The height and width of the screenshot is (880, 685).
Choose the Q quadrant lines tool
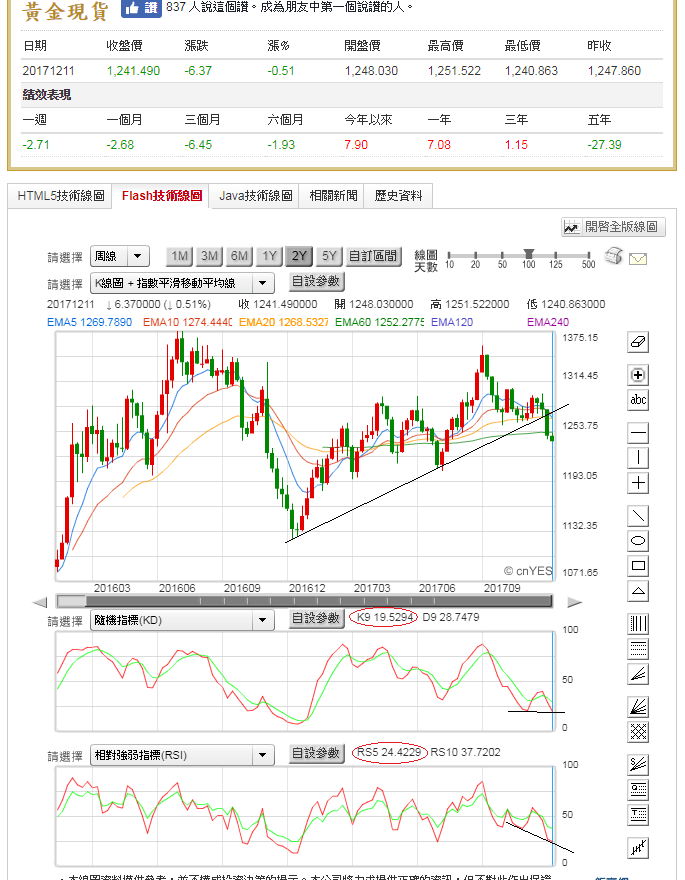(638, 790)
